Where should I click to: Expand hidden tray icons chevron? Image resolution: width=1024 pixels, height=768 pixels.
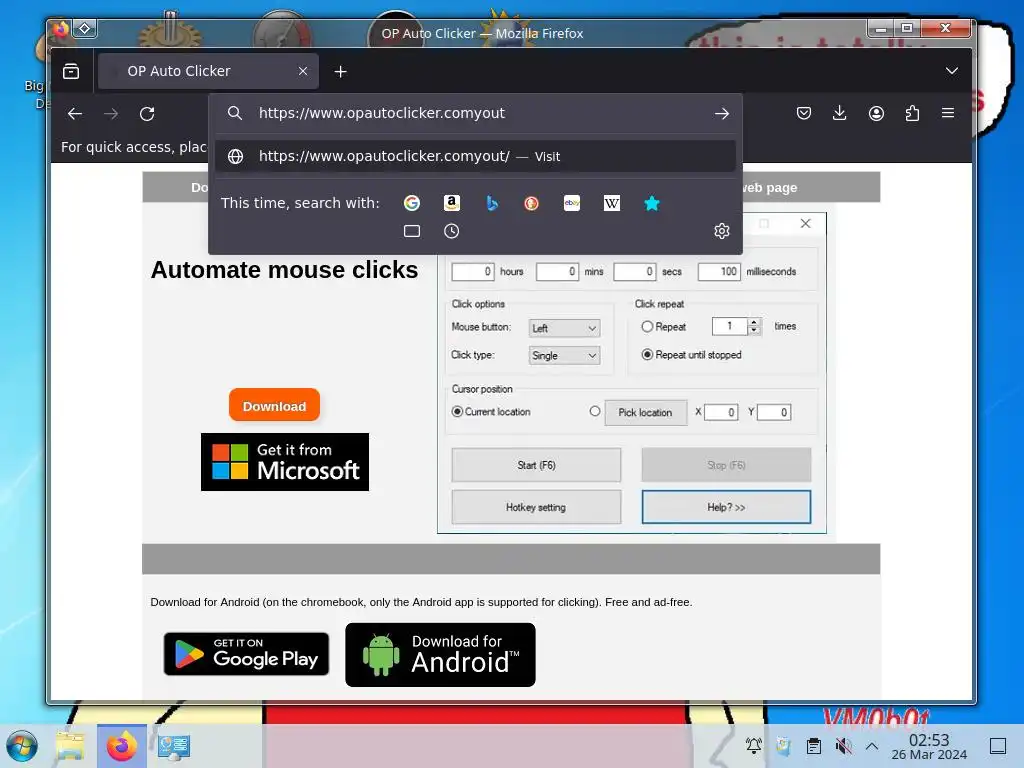(x=872, y=745)
